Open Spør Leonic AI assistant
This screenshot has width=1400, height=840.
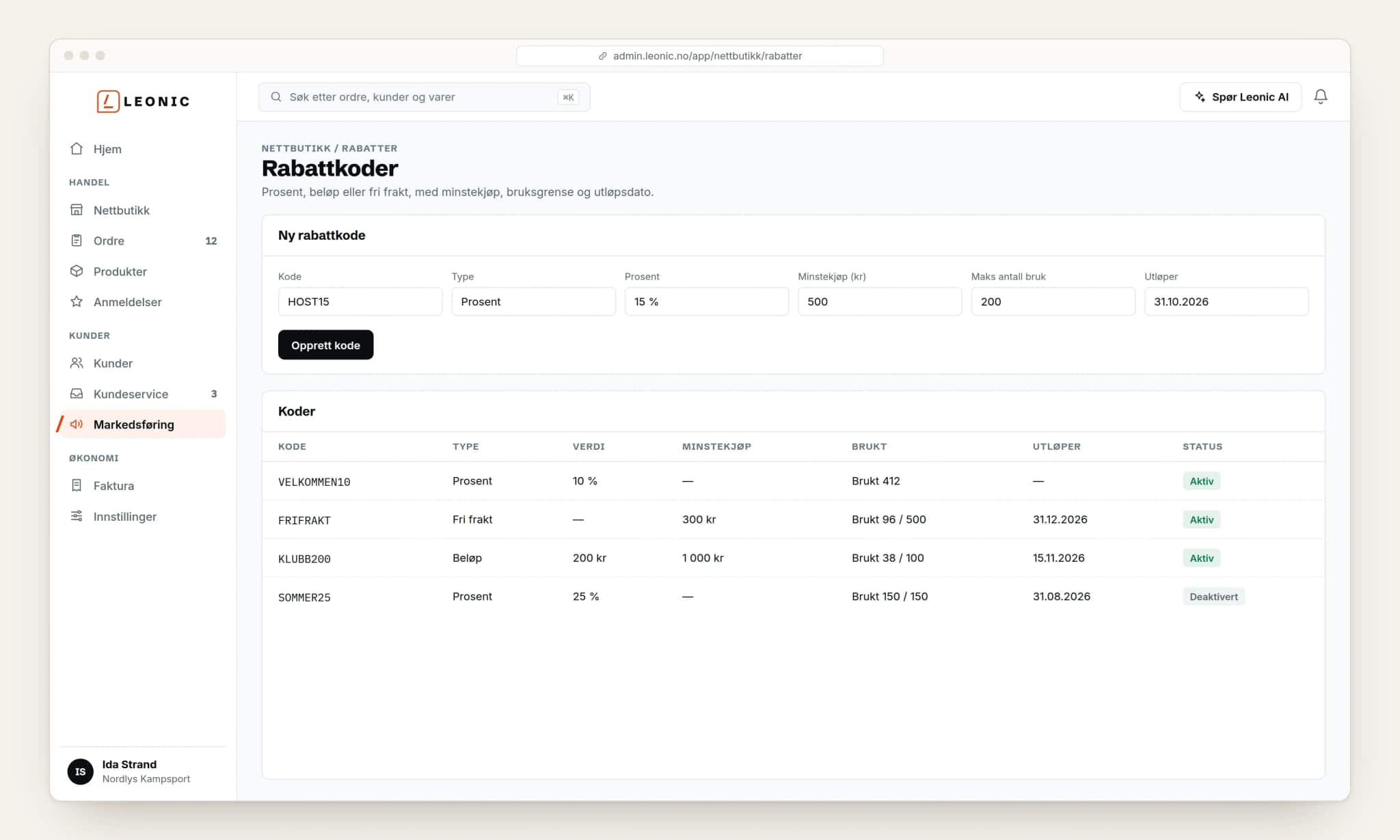coord(1241,97)
